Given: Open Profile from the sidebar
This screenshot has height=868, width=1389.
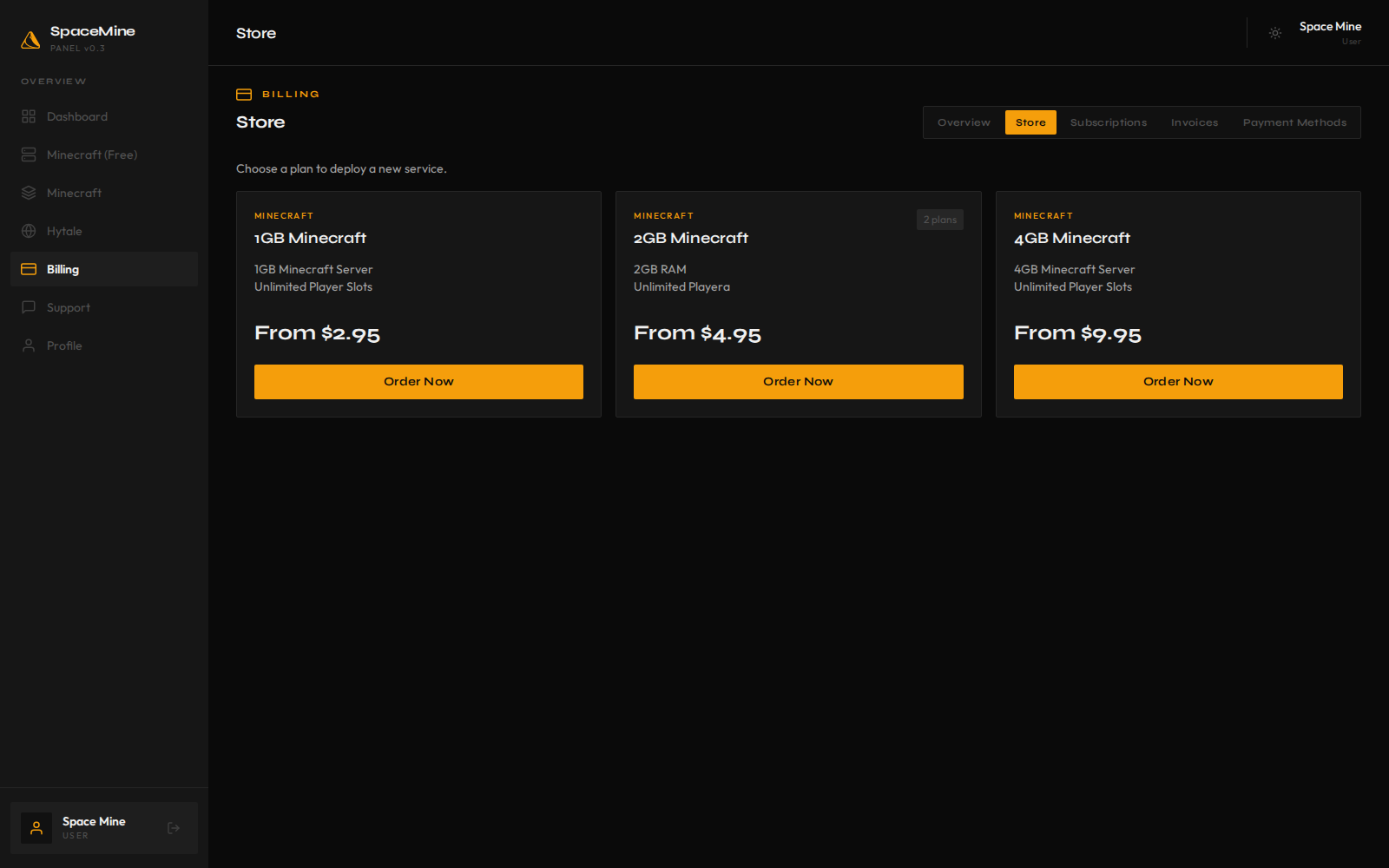Looking at the screenshot, I should point(104,345).
